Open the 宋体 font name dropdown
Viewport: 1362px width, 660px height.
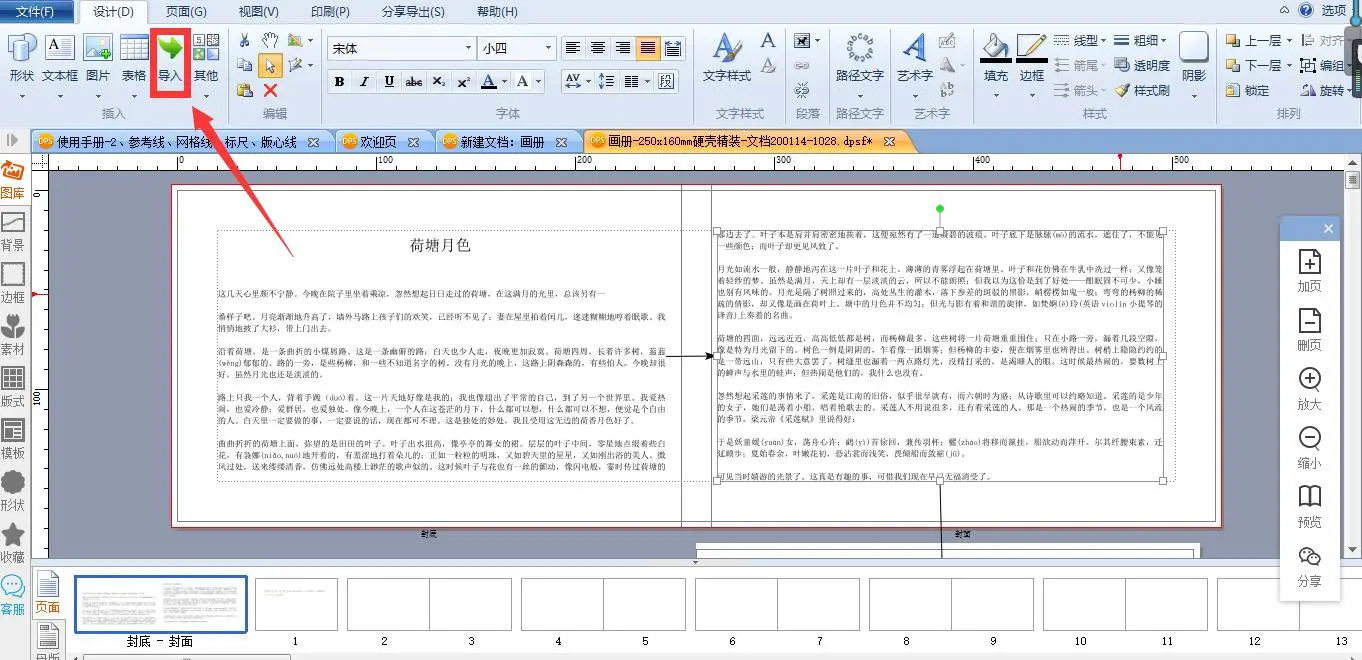tap(468, 48)
